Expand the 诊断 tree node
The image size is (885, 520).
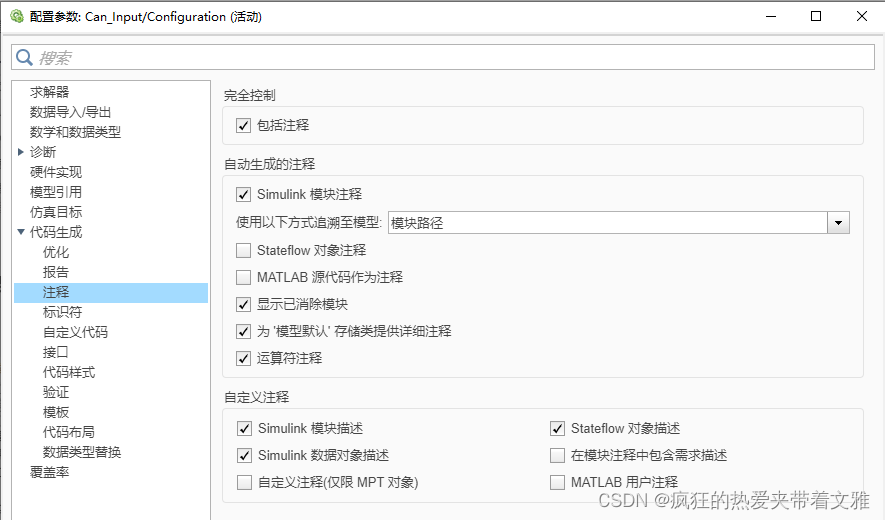click(x=21, y=152)
